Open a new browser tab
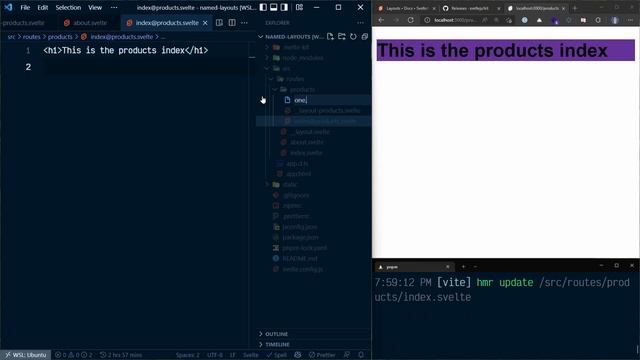Viewport: 640px width, 360px height. point(575,8)
